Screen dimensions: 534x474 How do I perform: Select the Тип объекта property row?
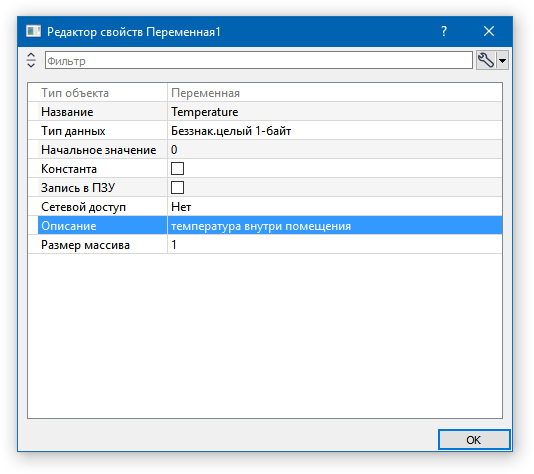pos(265,93)
